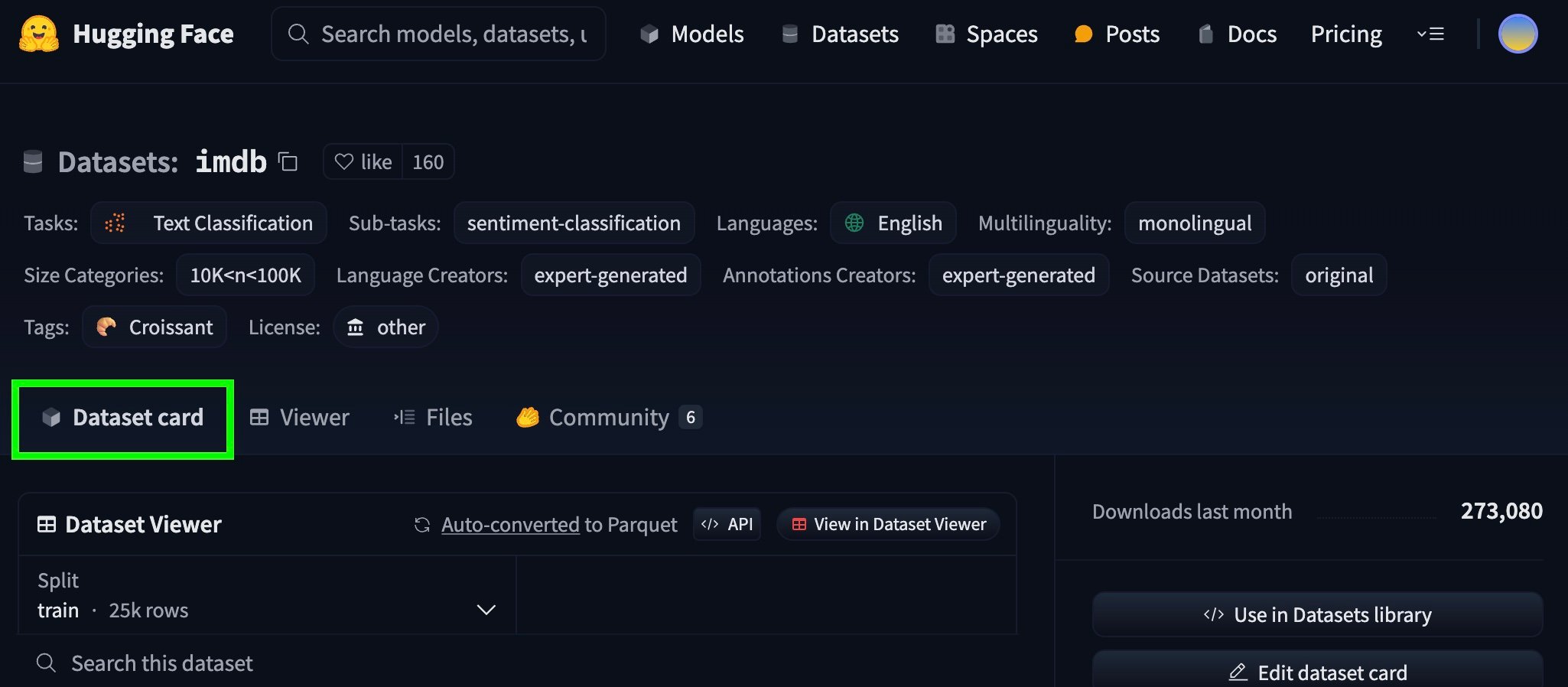Click the Community discussions count badge 6
Viewport: 1568px width, 687px height.
click(x=691, y=417)
